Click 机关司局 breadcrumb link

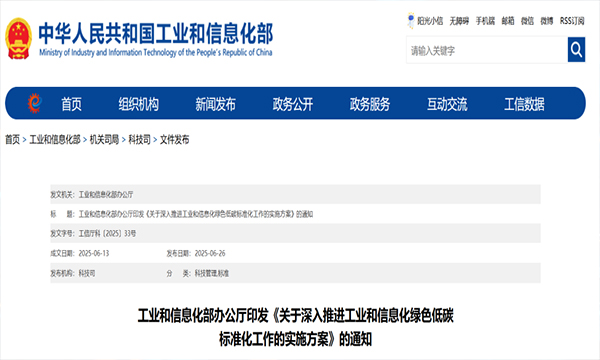pyautogui.click(x=104, y=140)
